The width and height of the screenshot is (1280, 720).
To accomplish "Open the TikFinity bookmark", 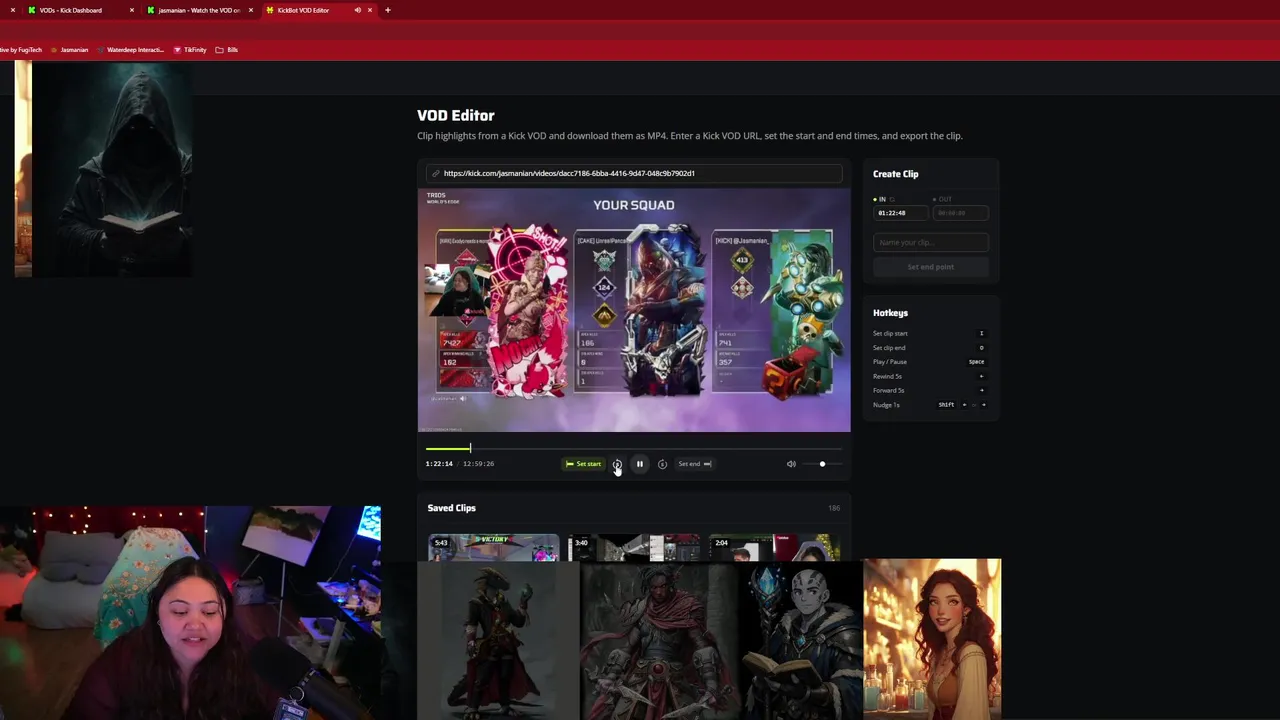I will coord(190,49).
